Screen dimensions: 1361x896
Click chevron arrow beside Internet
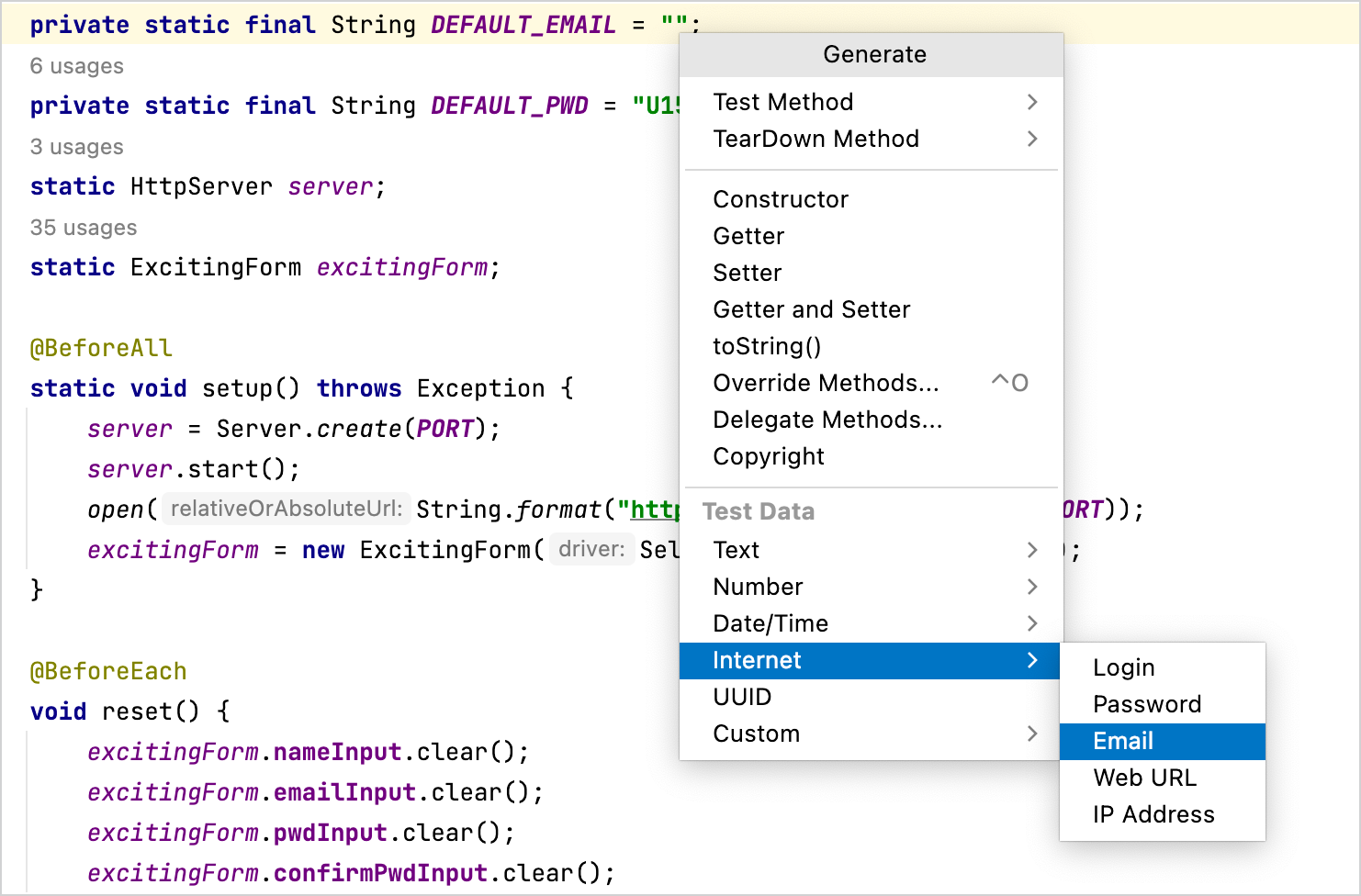pos(1032,660)
